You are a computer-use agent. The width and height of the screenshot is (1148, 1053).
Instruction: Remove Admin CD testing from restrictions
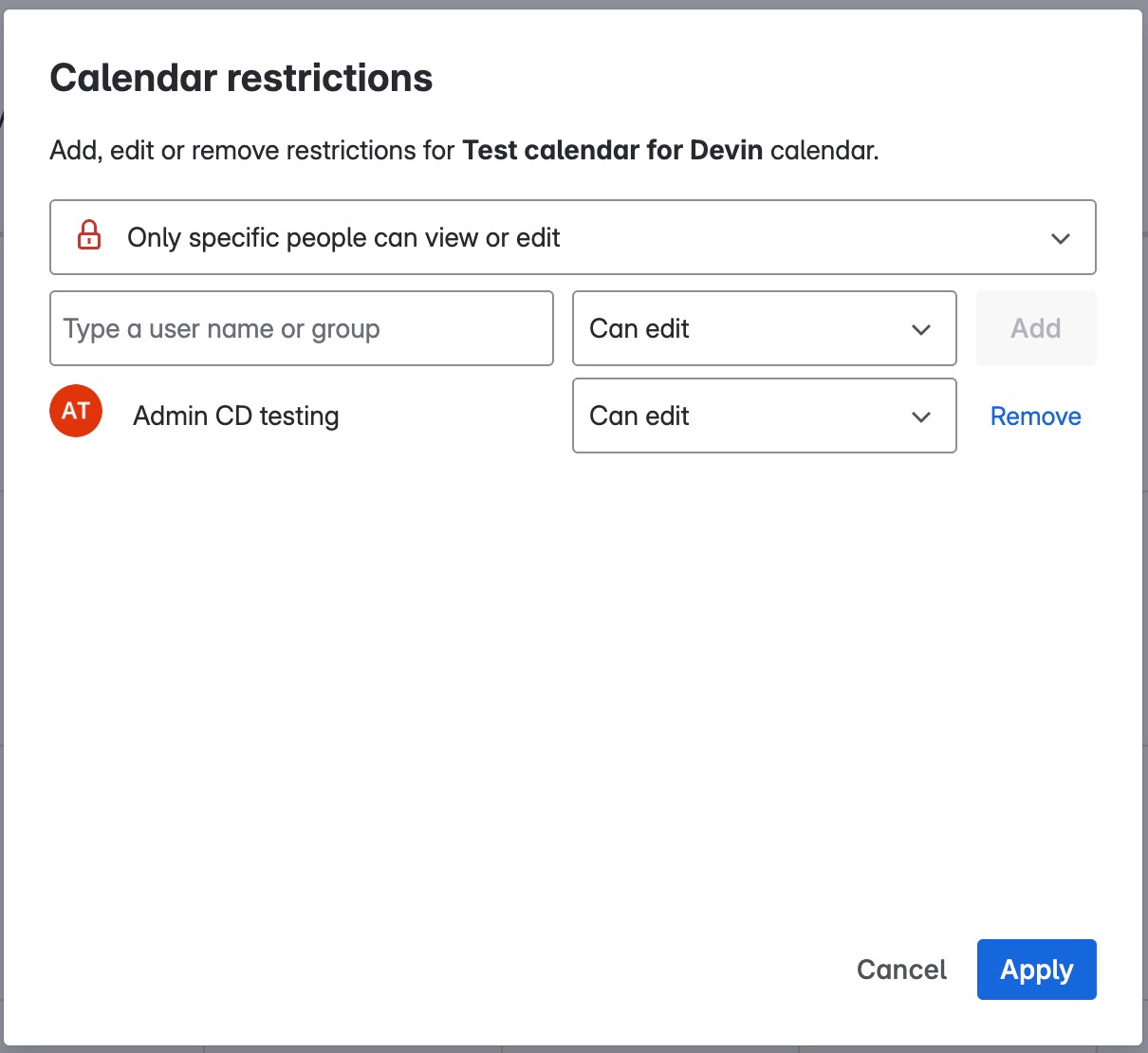pos(1035,416)
